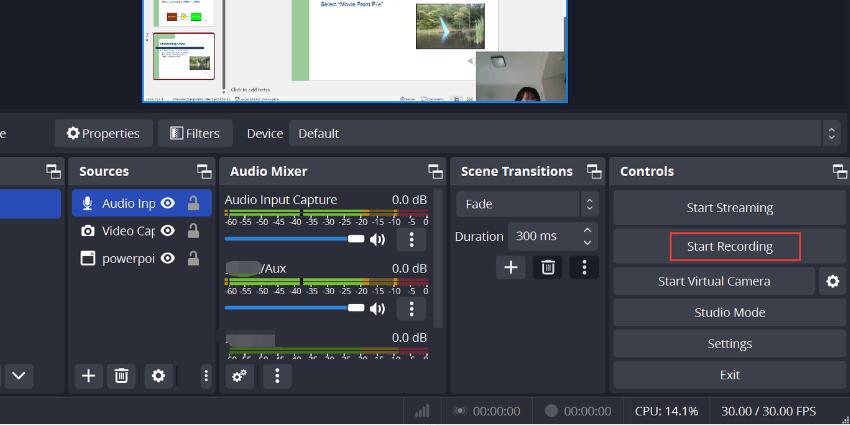Undock the Controls panel
Viewport: 850px width, 425px height.
(840, 172)
